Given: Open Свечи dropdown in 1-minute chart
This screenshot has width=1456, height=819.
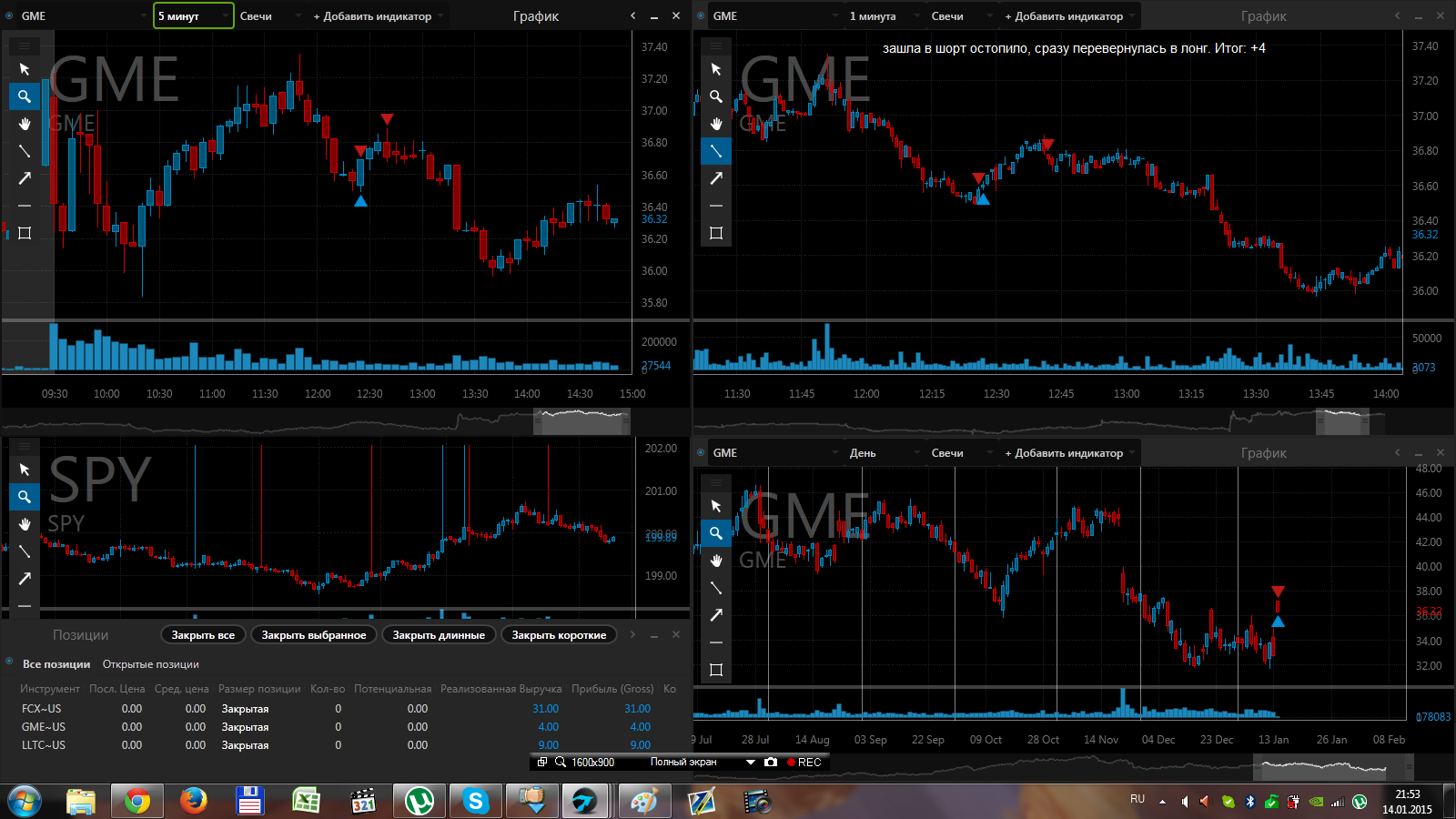Looking at the screenshot, I should coord(960,15).
